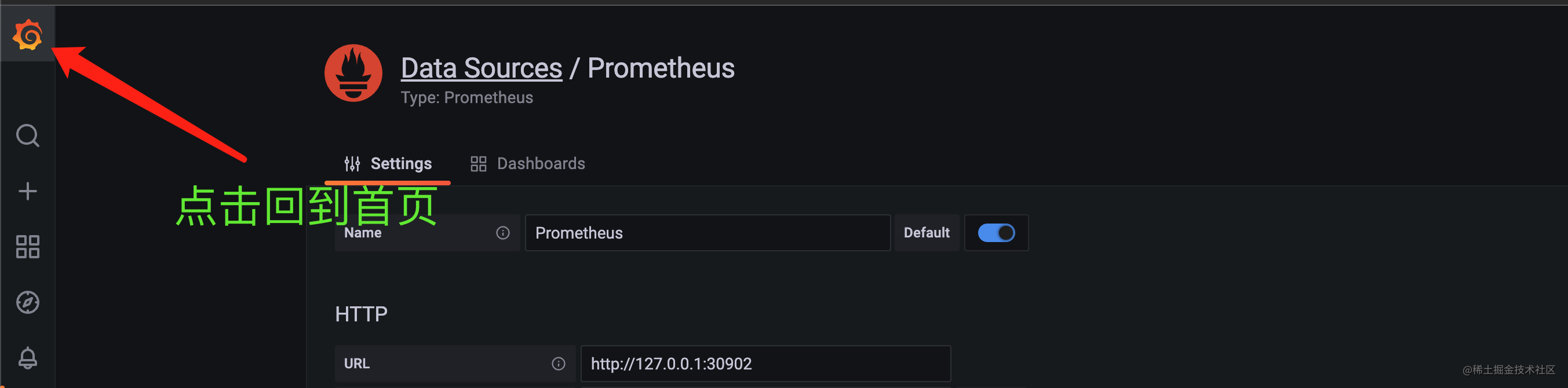
Task: Click the info icon beside URL
Action: (558, 364)
